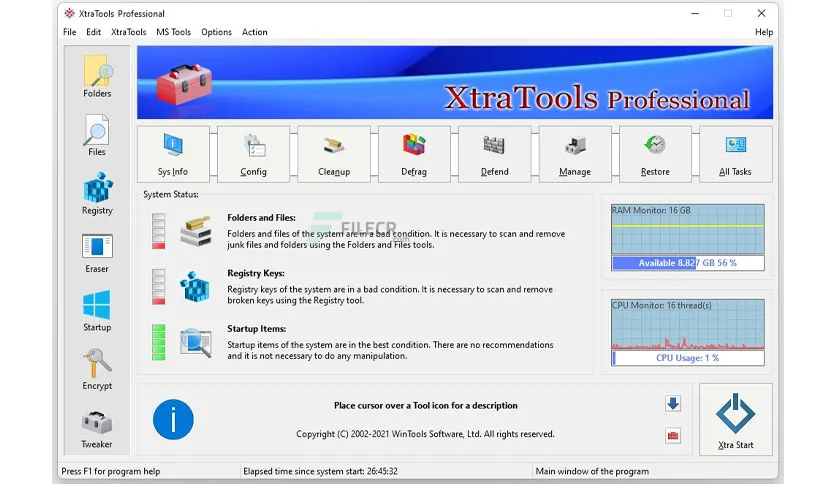Click the elapsed time status bar entry
The height and width of the screenshot is (484, 836).
pyautogui.click(x=320, y=471)
